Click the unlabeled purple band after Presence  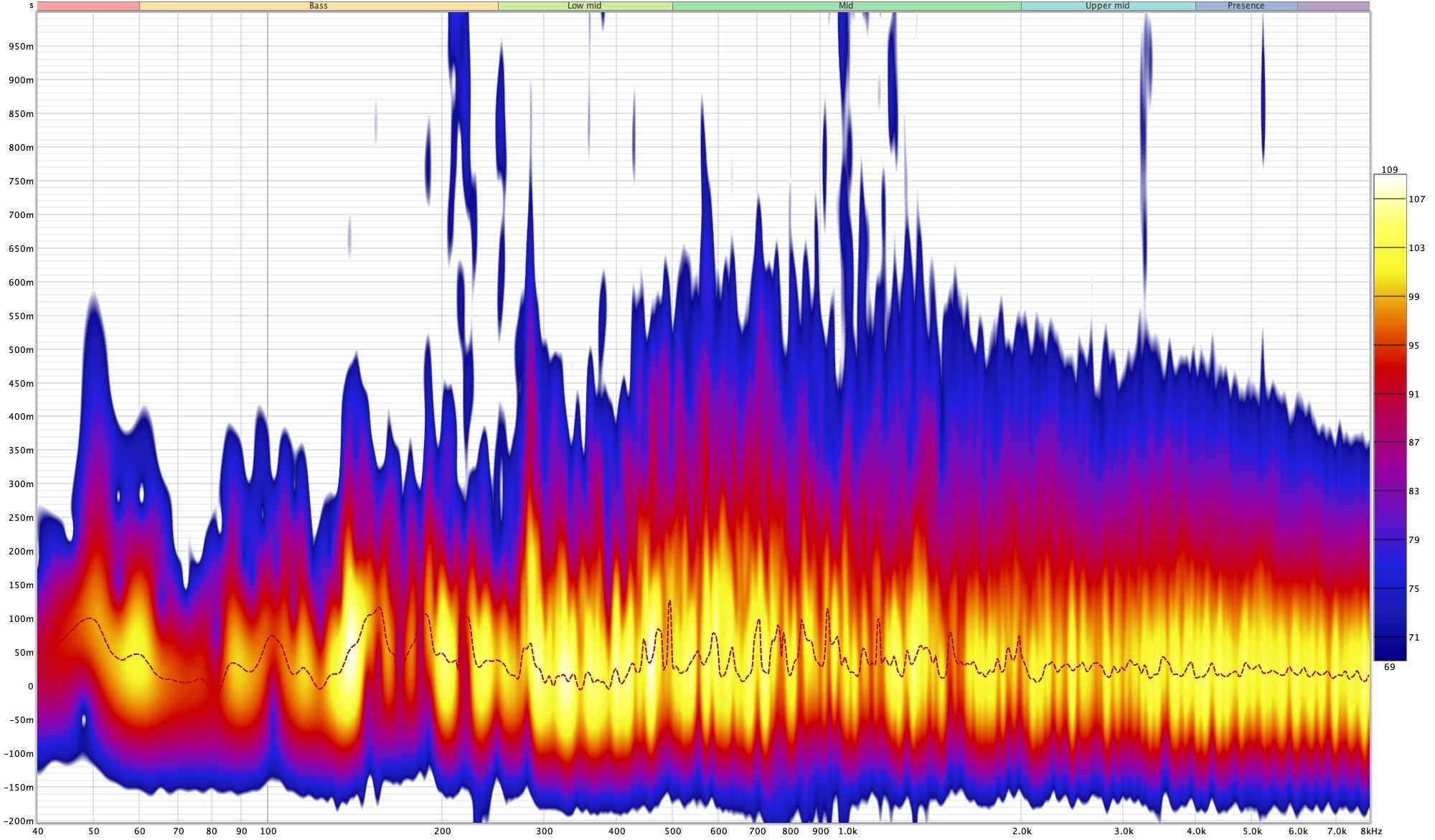click(x=1333, y=6)
